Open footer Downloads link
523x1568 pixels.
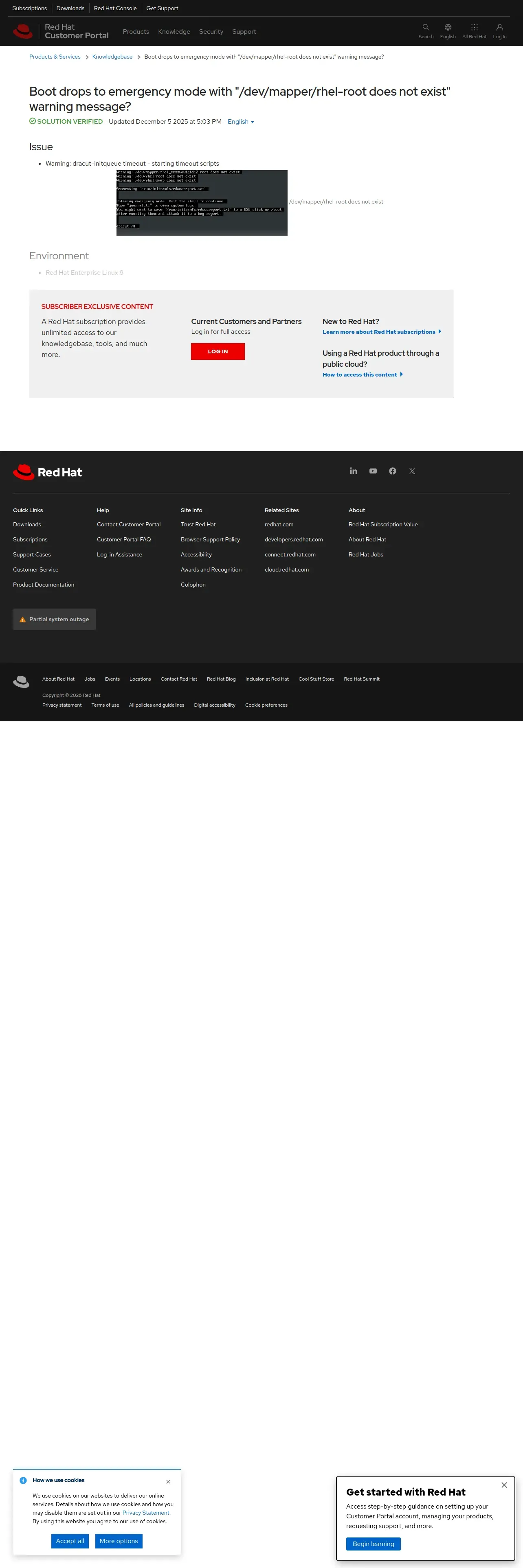click(x=27, y=524)
